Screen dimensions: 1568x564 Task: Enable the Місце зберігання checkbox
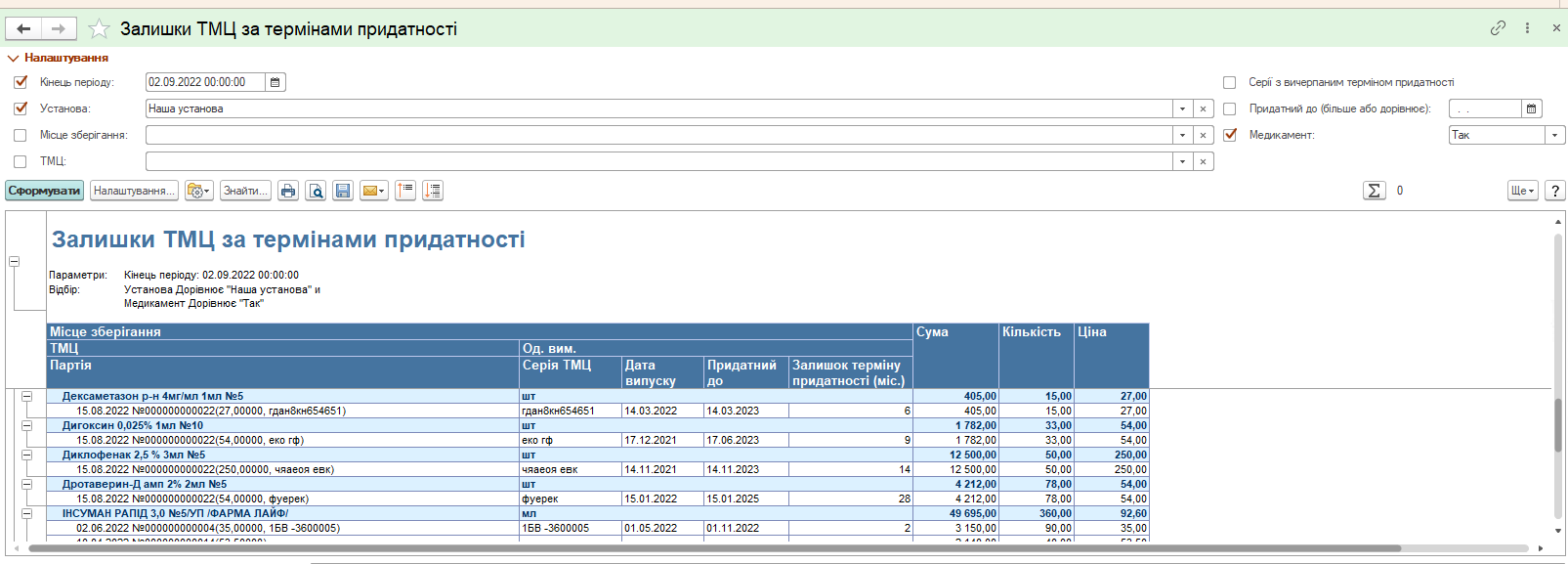pyautogui.click(x=21, y=135)
